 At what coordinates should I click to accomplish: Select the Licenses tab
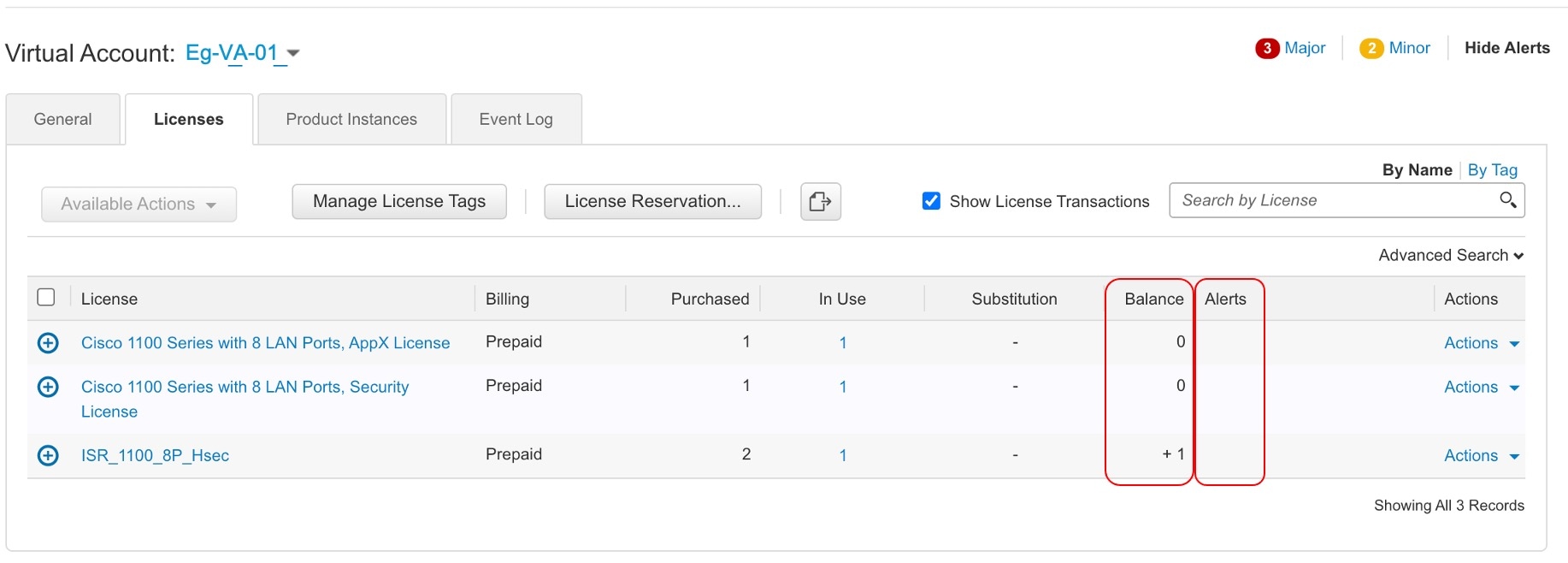(x=189, y=119)
